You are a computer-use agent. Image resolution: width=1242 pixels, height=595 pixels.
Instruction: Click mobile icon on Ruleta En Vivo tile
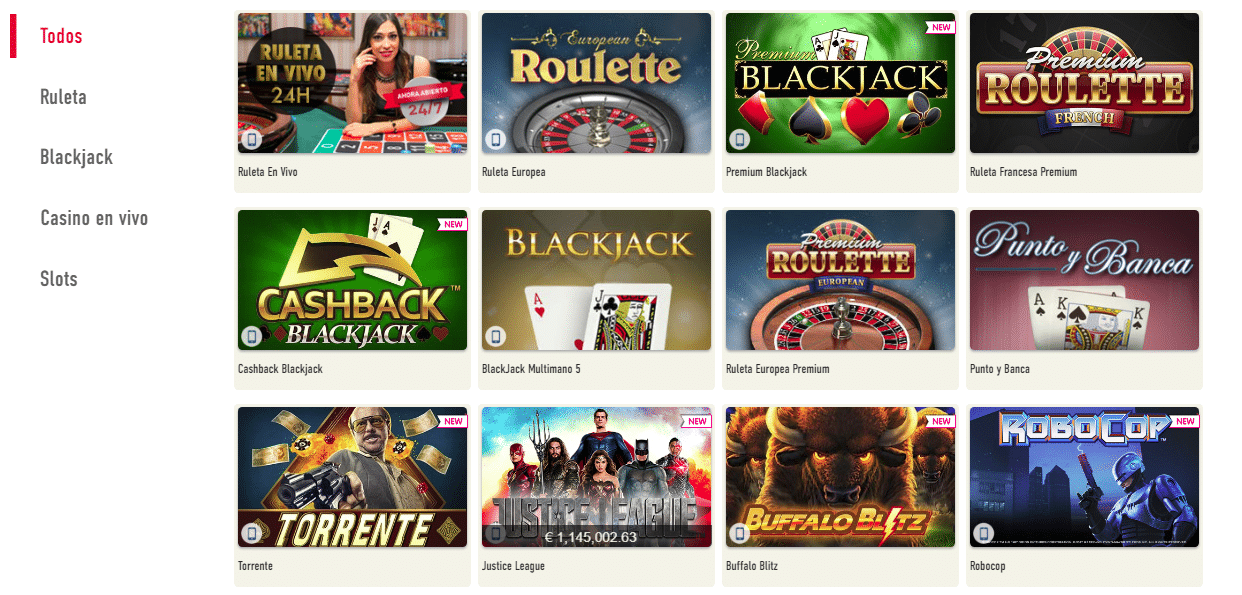click(x=252, y=139)
